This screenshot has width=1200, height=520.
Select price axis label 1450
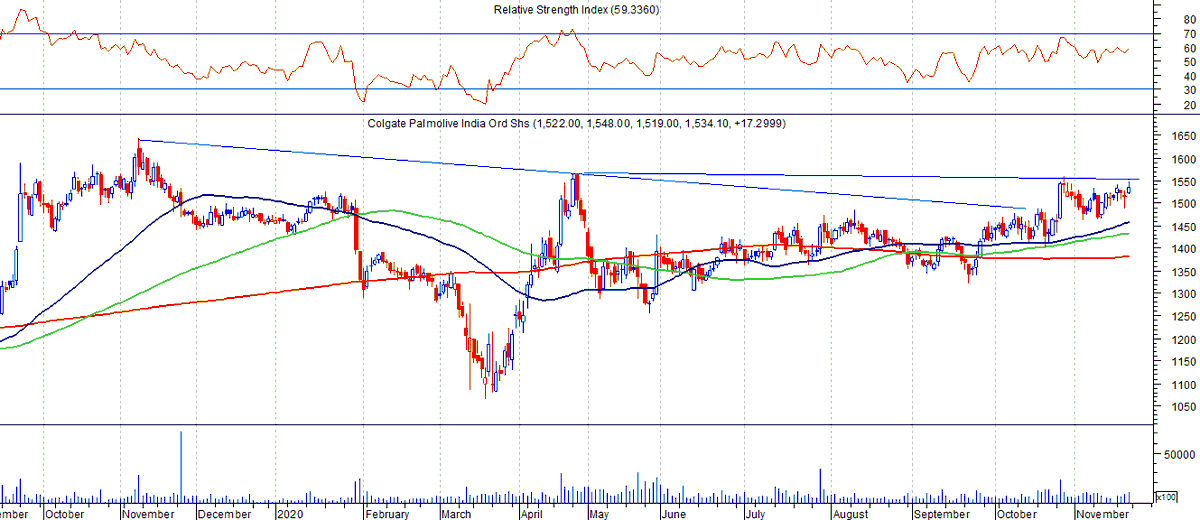pos(1184,227)
